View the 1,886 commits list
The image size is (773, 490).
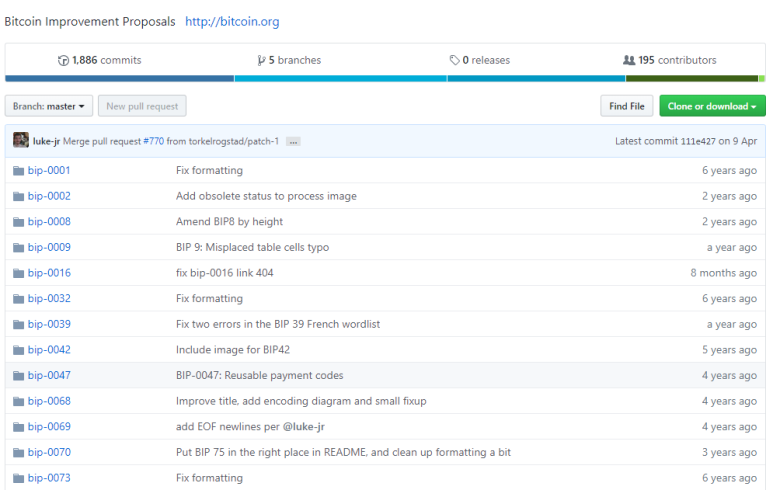click(x=100, y=60)
